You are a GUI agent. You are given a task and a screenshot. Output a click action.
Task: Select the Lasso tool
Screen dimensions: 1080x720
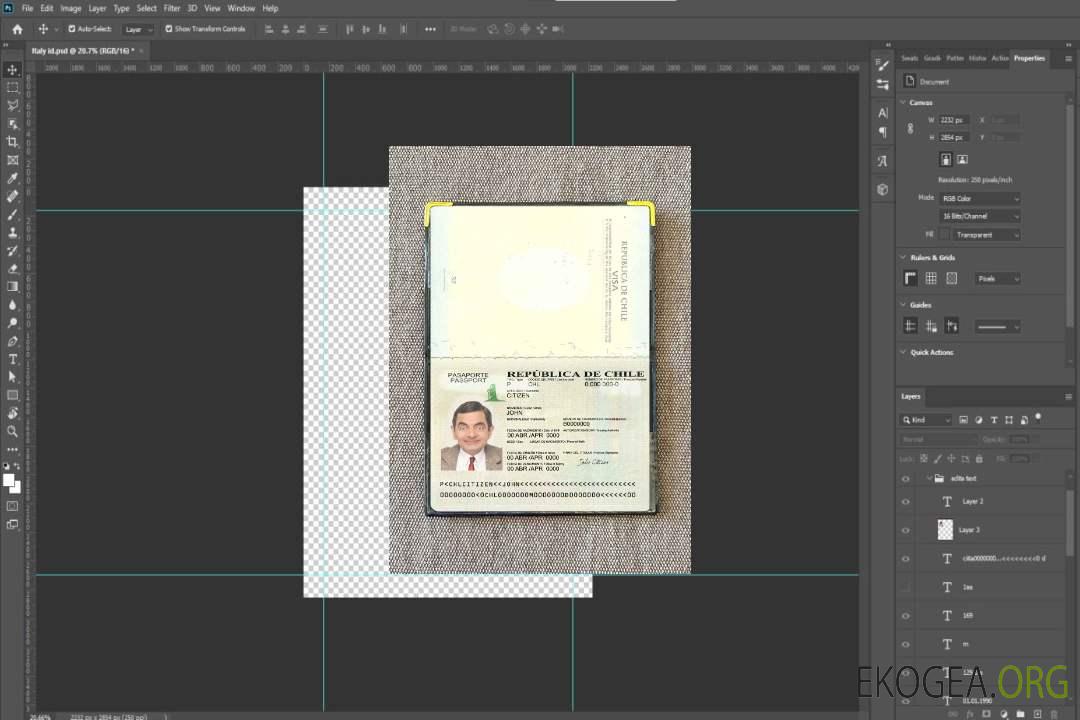click(x=12, y=105)
